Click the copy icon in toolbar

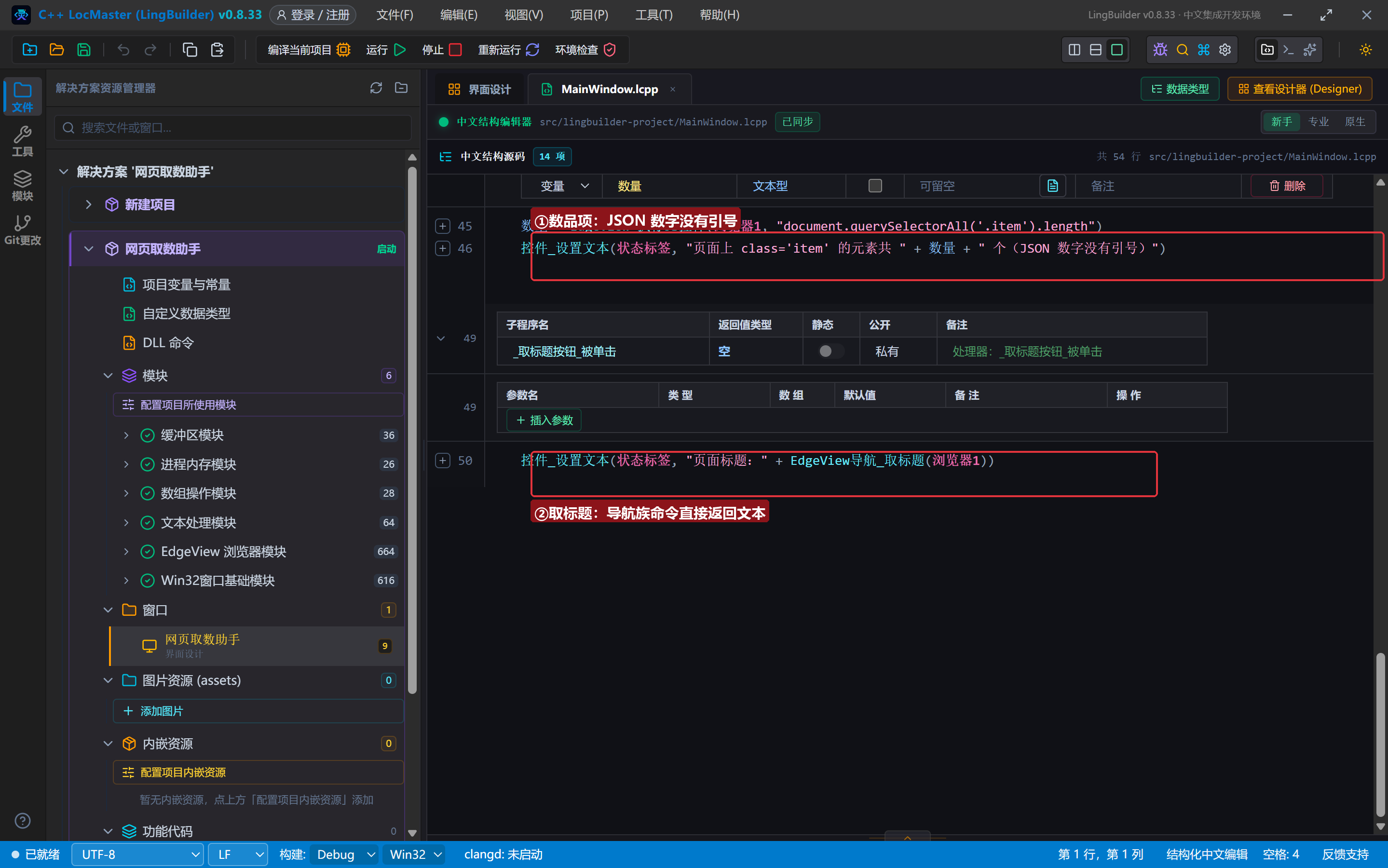(x=190, y=50)
